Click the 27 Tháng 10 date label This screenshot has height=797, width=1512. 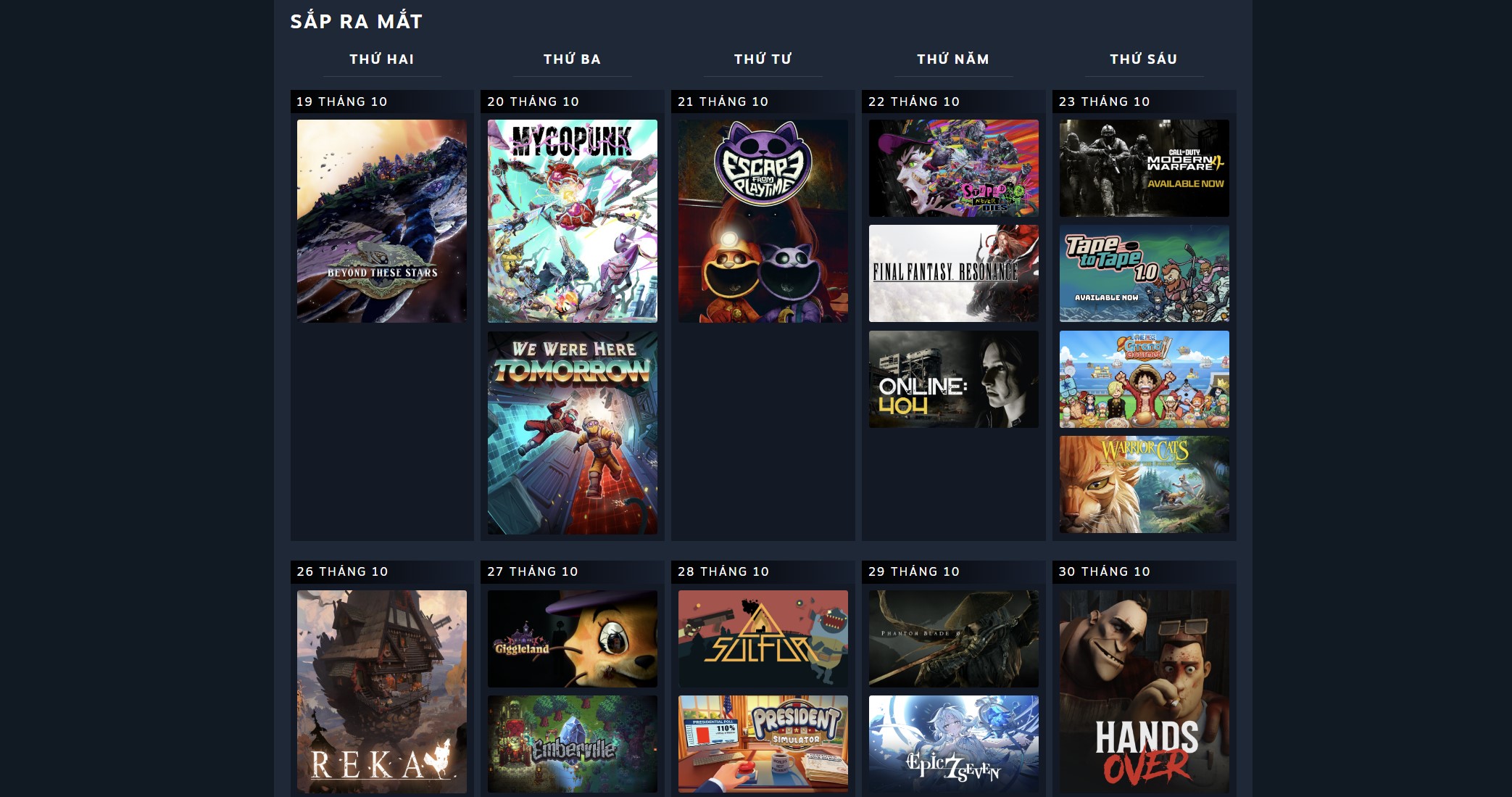tap(533, 571)
